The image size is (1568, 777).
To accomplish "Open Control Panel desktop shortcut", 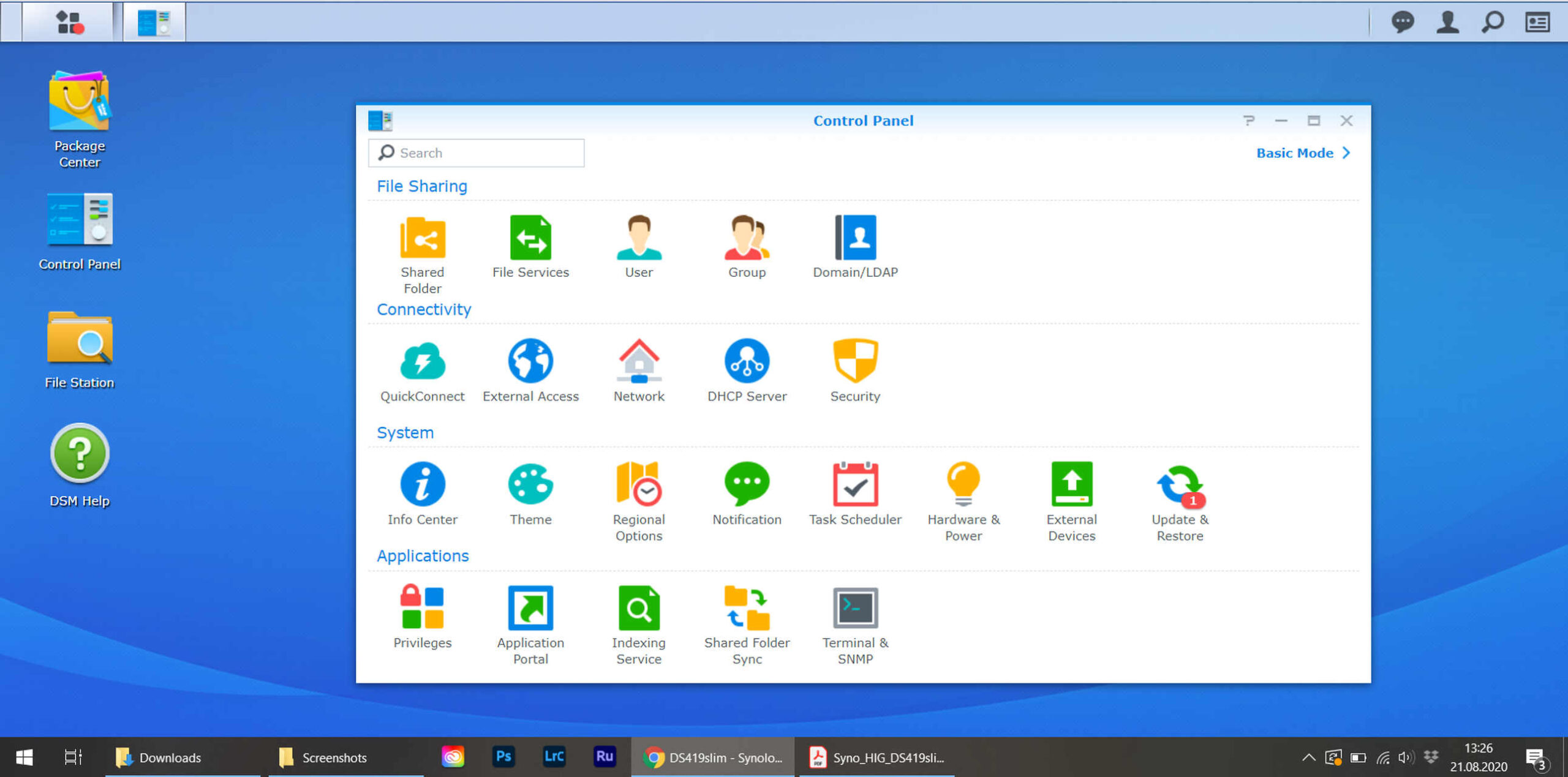I will (80, 231).
